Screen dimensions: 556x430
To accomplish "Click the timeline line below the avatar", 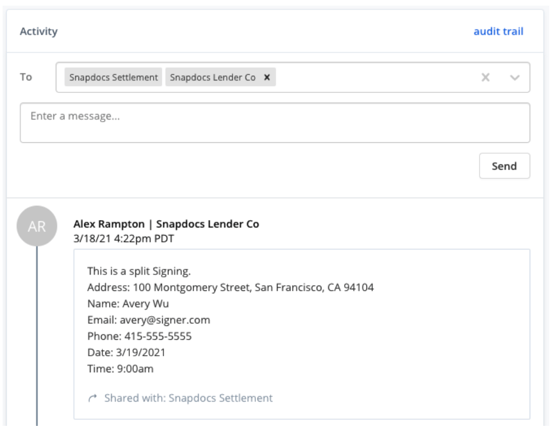I will (37, 336).
